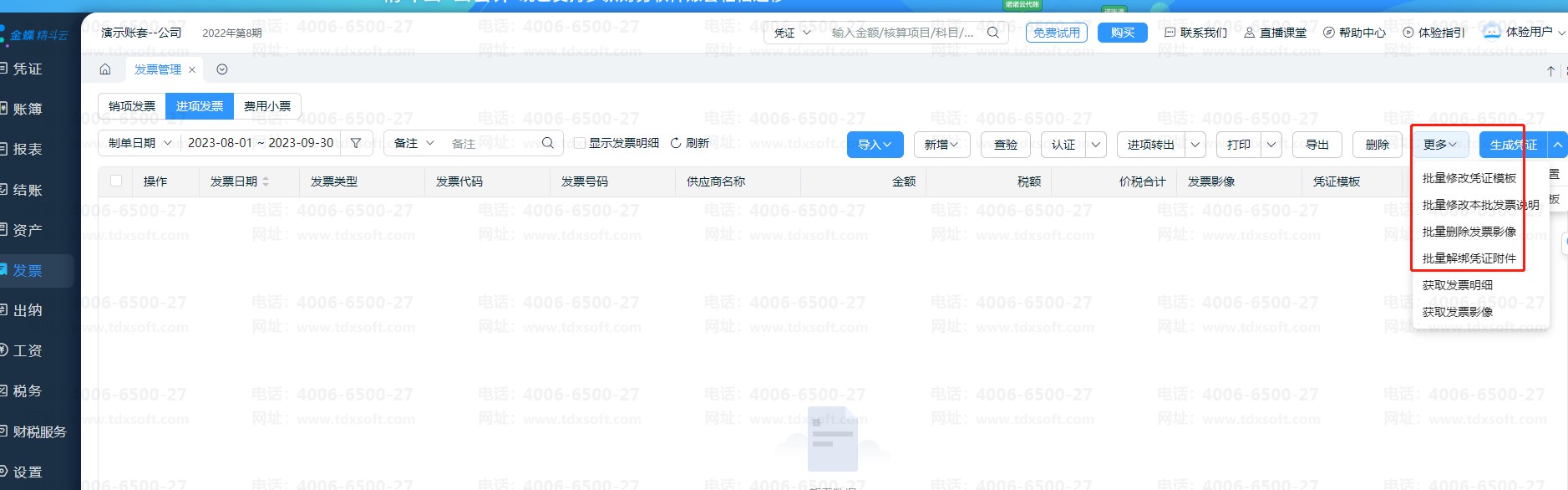Image resolution: width=1568 pixels, height=490 pixels.
Task: Click the filter funnel icon
Action: (x=356, y=143)
